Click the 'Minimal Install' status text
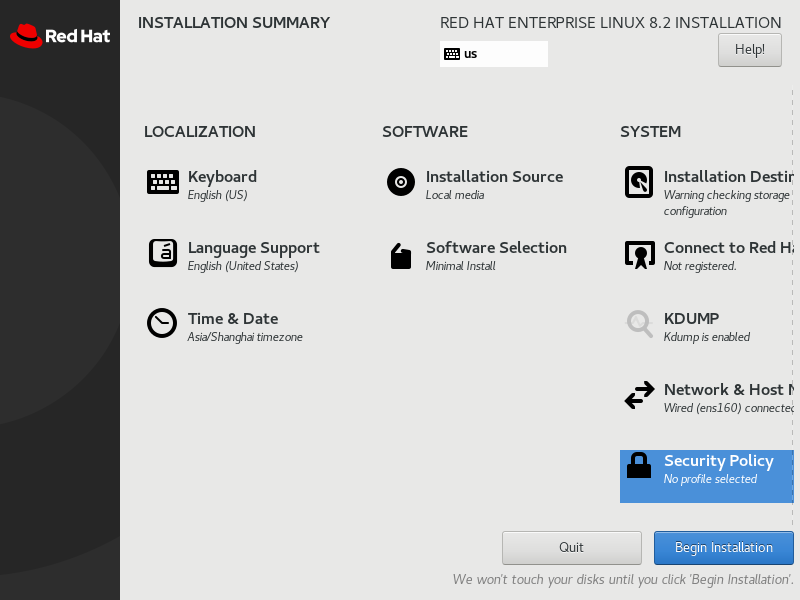This screenshot has width=800, height=600. tap(461, 266)
